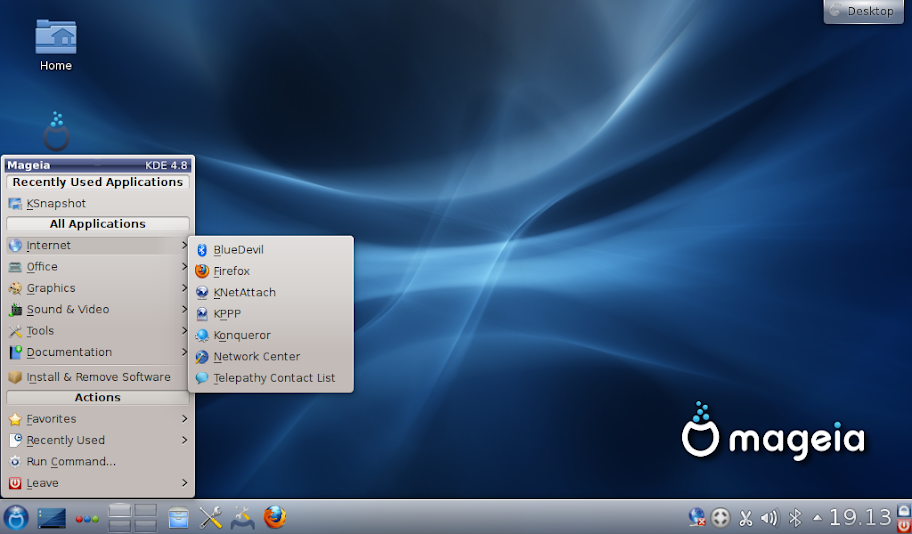Open the Mageia start menu launcher
912x534 pixels.
pos(16,517)
